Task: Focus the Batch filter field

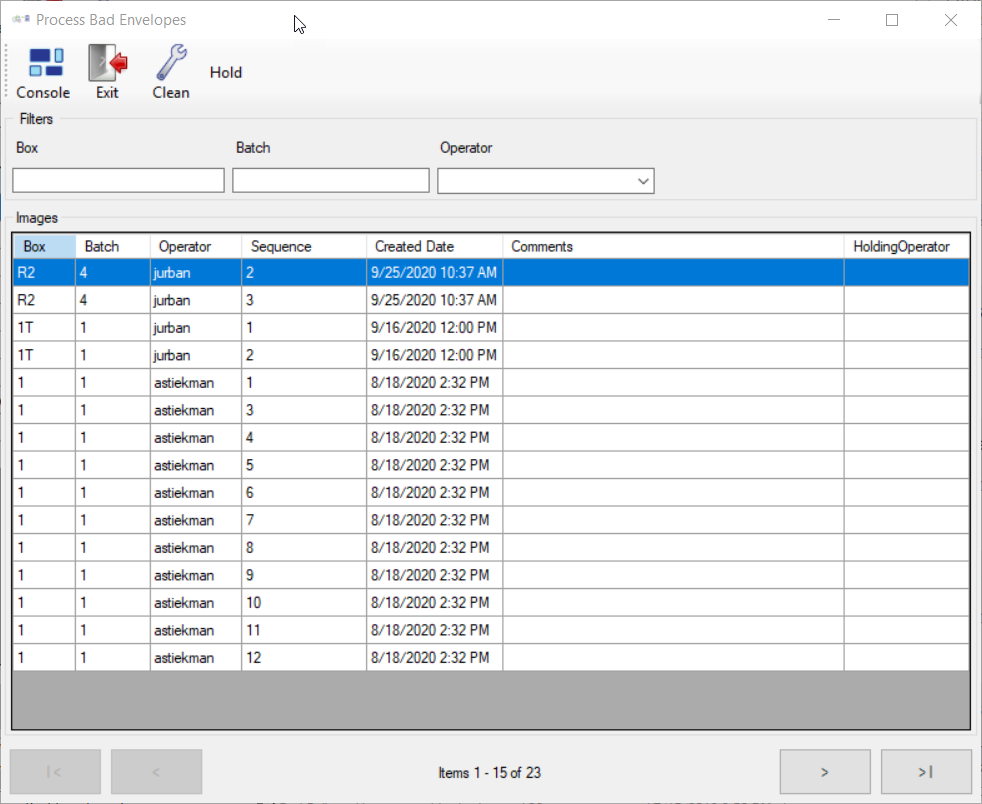Action: click(x=331, y=180)
